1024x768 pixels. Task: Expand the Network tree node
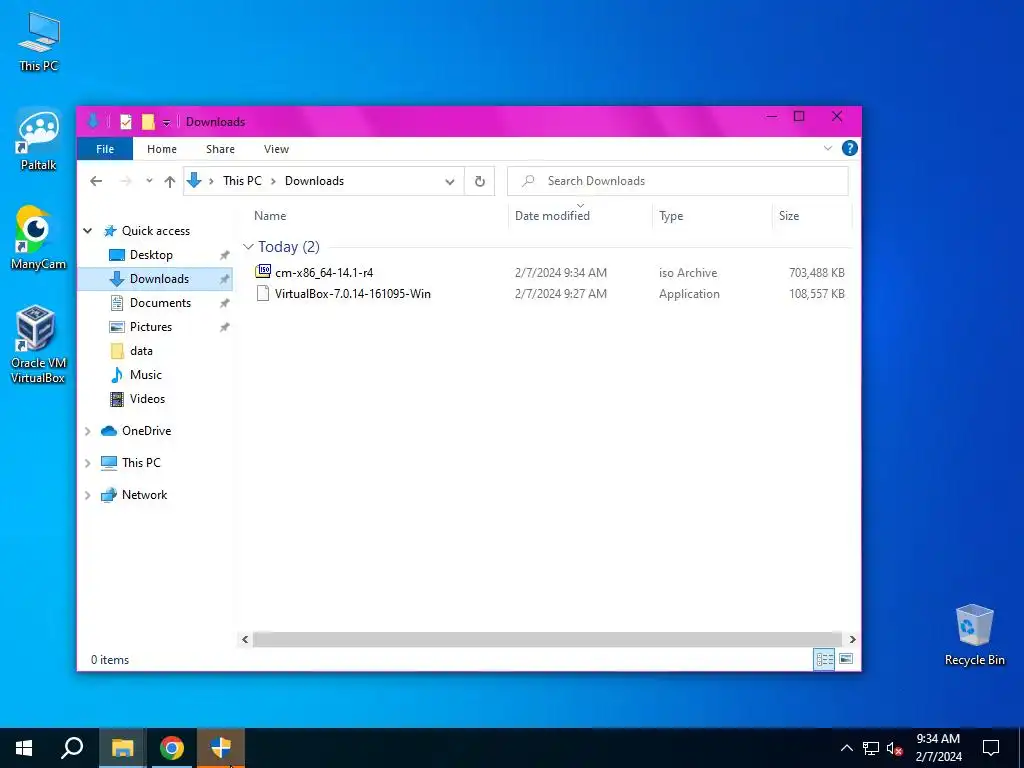pos(88,495)
